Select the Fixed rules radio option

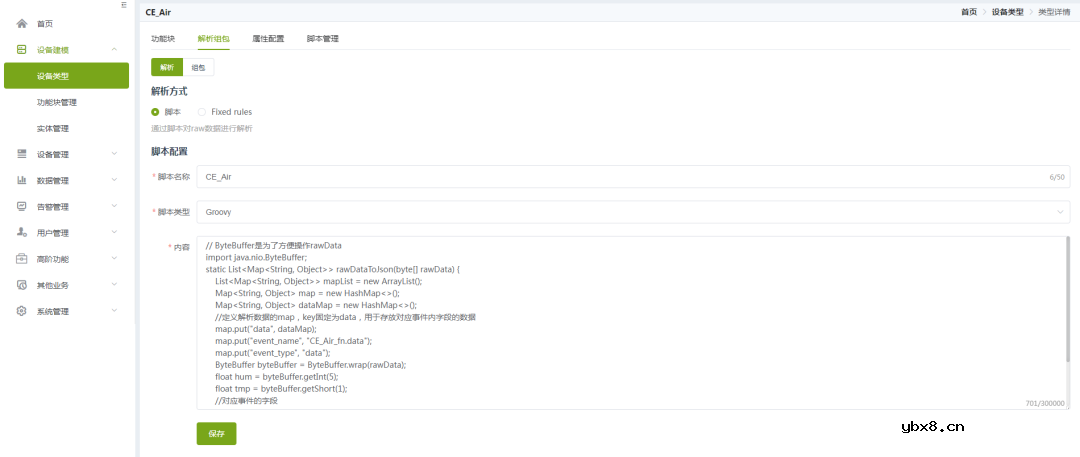pyautogui.click(x=203, y=112)
